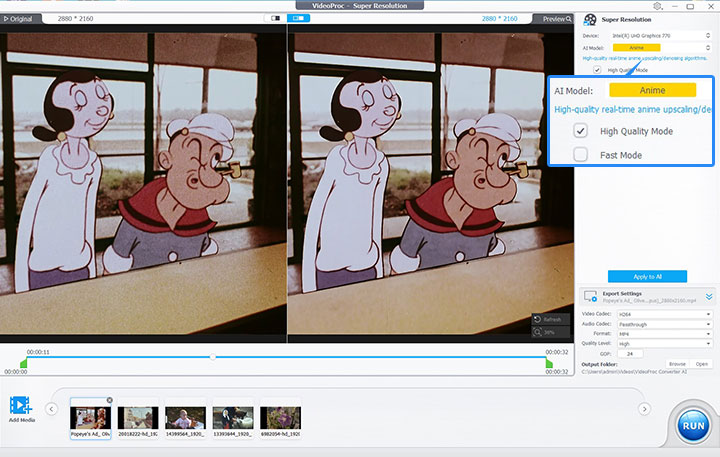This screenshot has width=720, height=457.
Task: Click the green end trim marker
Action: click(549, 363)
